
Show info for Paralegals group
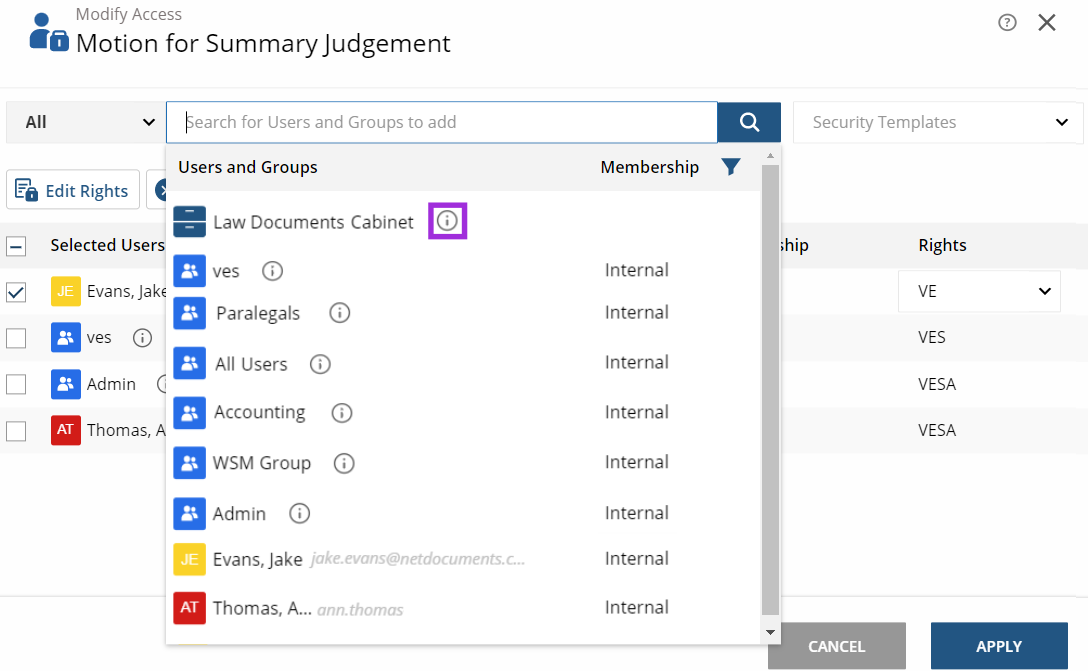point(340,313)
